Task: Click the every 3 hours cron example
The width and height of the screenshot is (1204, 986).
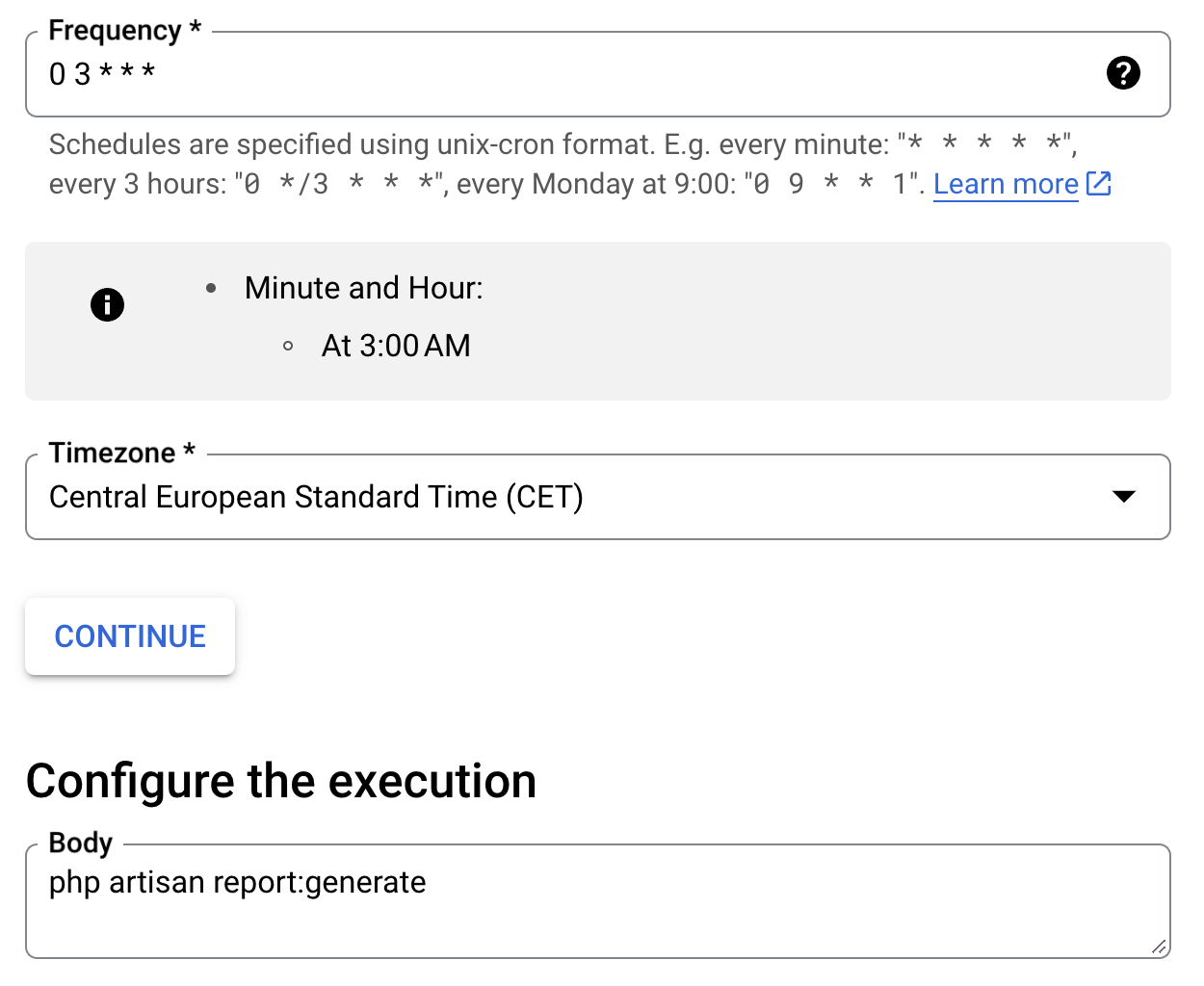Action: point(339,184)
